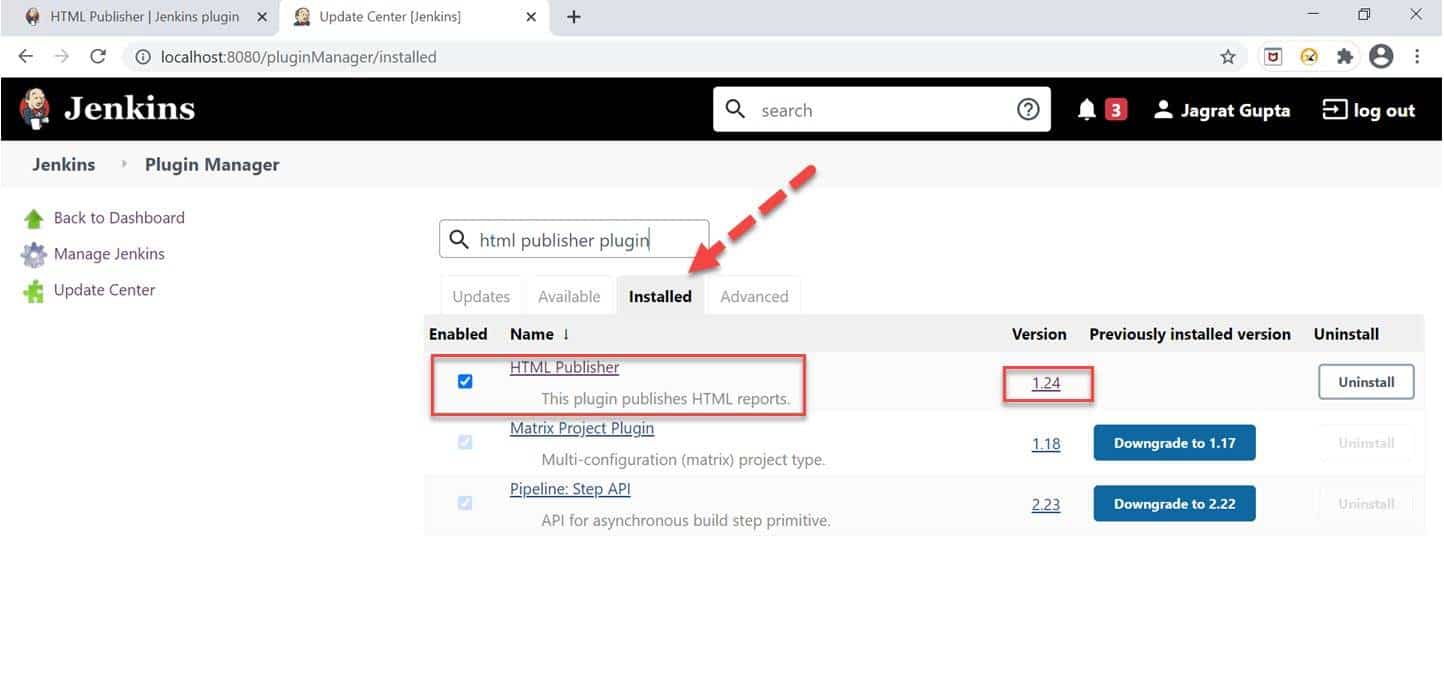Open the HTML Publisher plugin link
The height and width of the screenshot is (674, 1444).
point(564,367)
